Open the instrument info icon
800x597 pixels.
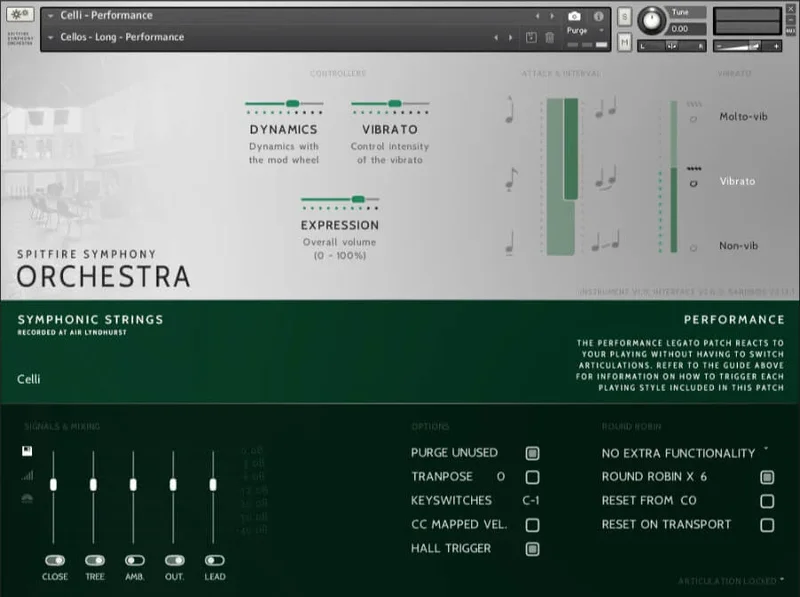598,16
